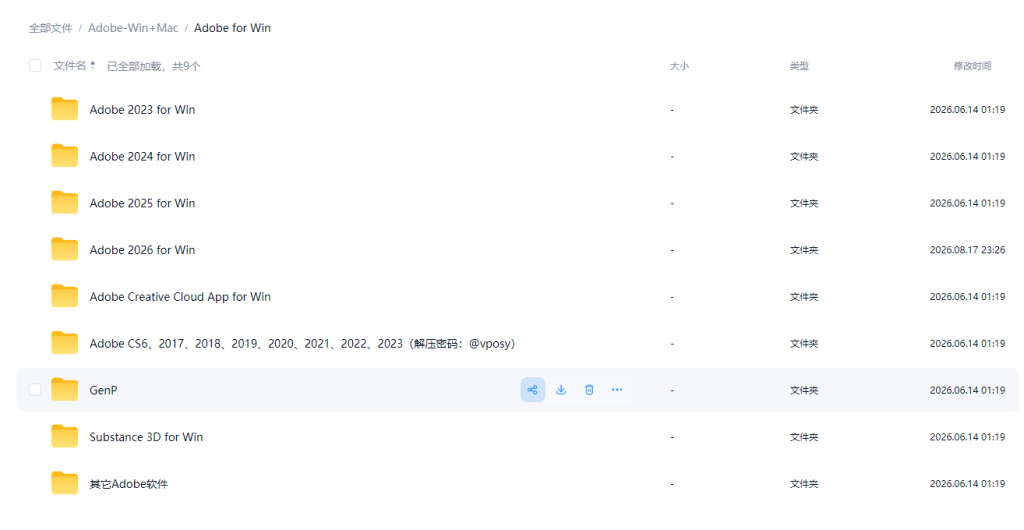Open more options for GenP row
Image resolution: width=1024 pixels, height=530 pixels.
[617, 390]
